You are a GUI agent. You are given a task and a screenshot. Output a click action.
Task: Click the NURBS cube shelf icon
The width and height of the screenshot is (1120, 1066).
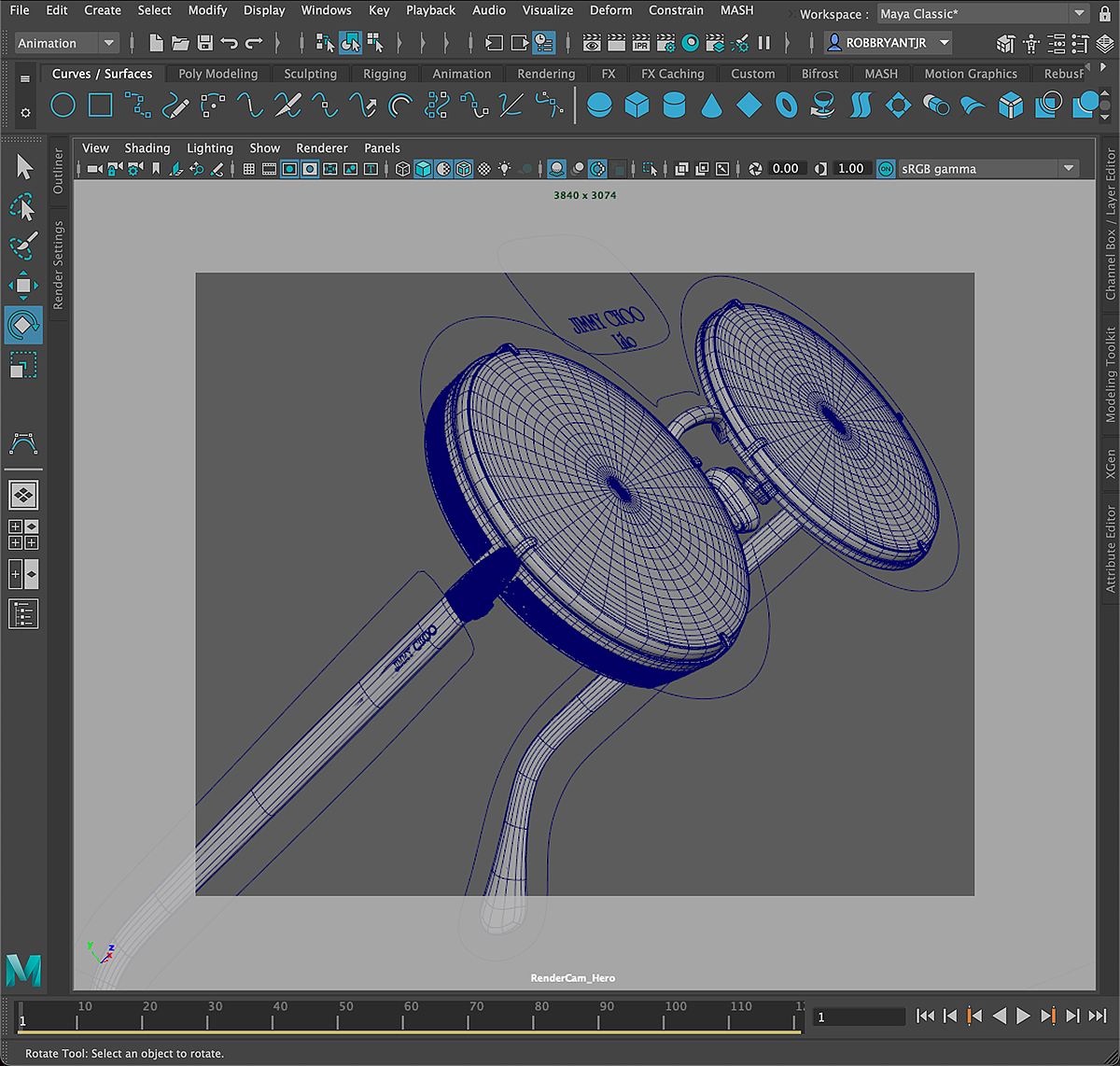point(637,106)
